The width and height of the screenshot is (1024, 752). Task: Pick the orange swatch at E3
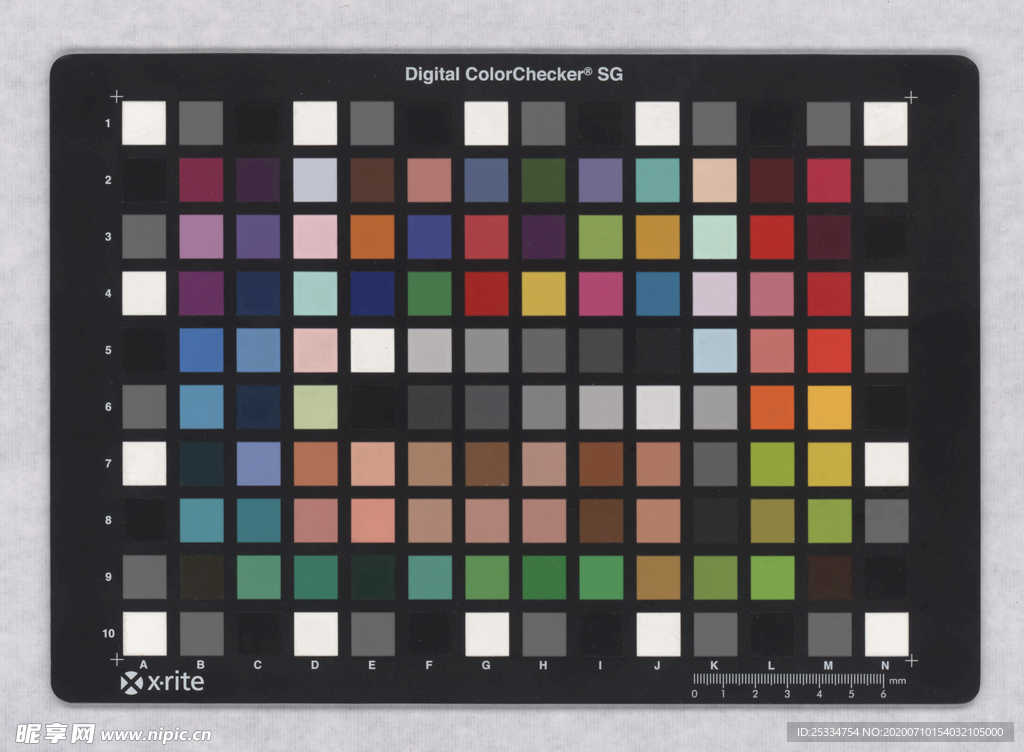click(372, 236)
